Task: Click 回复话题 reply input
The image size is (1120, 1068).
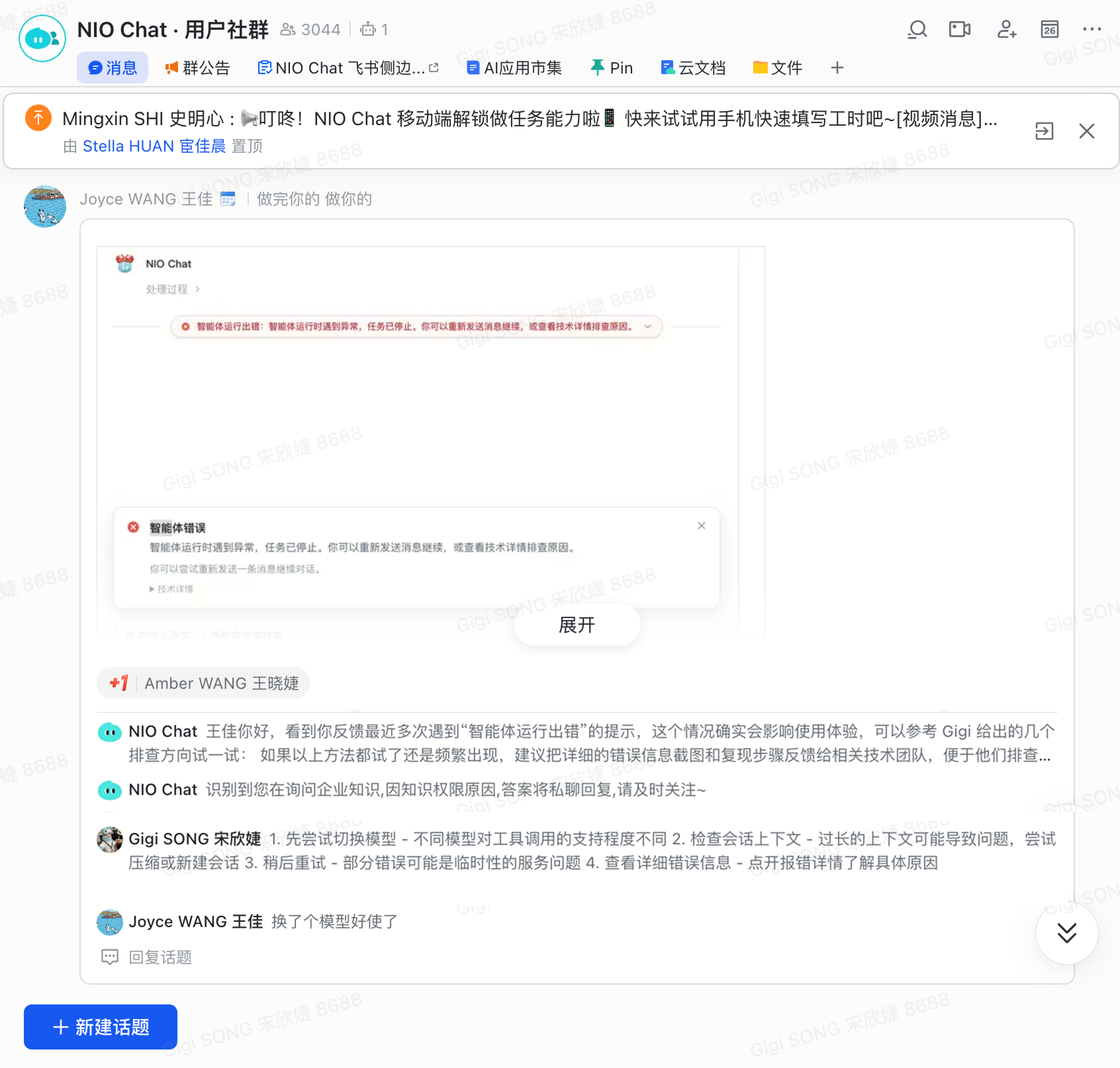Action: coord(160,957)
